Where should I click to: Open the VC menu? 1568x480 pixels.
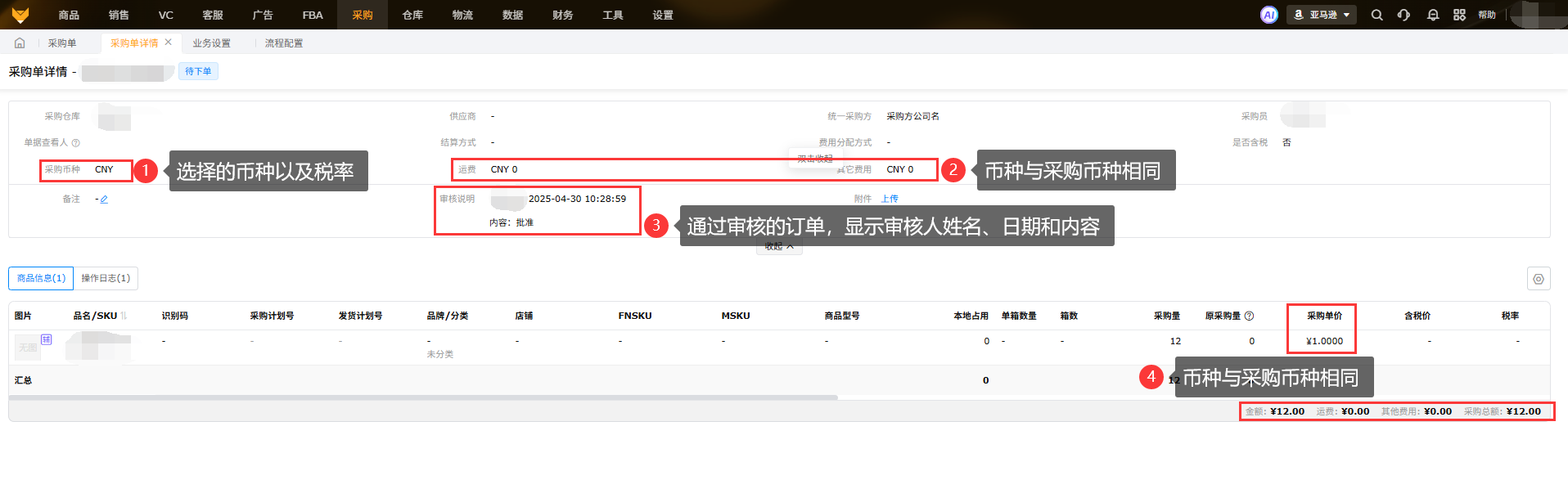pyautogui.click(x=166, y=15)
